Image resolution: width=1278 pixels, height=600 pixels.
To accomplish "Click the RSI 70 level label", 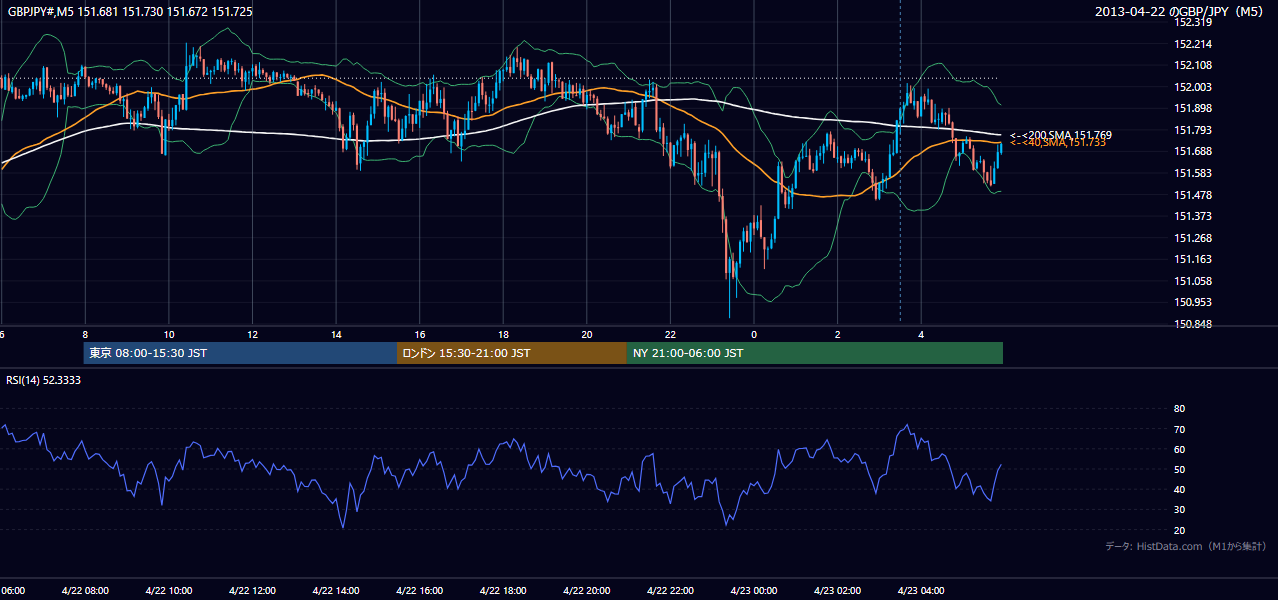I will (x=1179, y=429).
